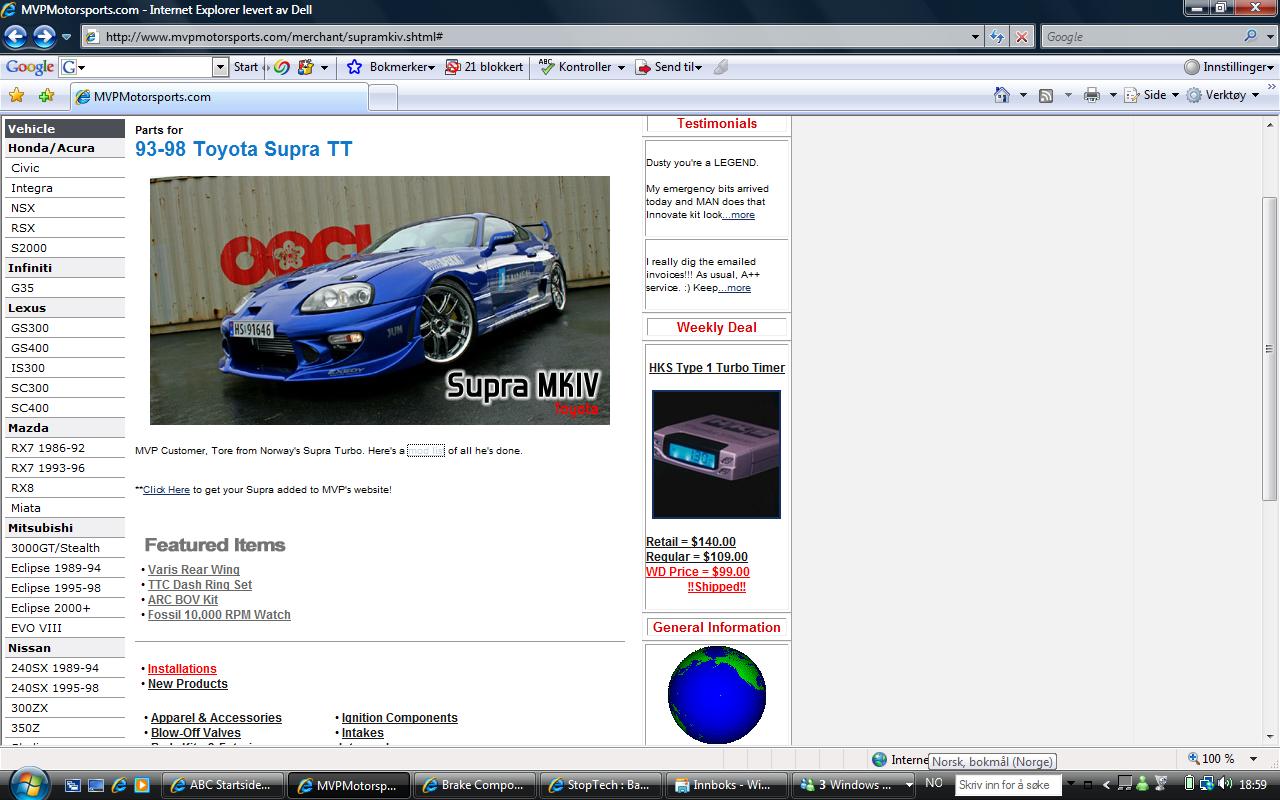Refresh the page with the refresh icon
This screenshot has width=1280, height=800.
(x=996, y=36)
